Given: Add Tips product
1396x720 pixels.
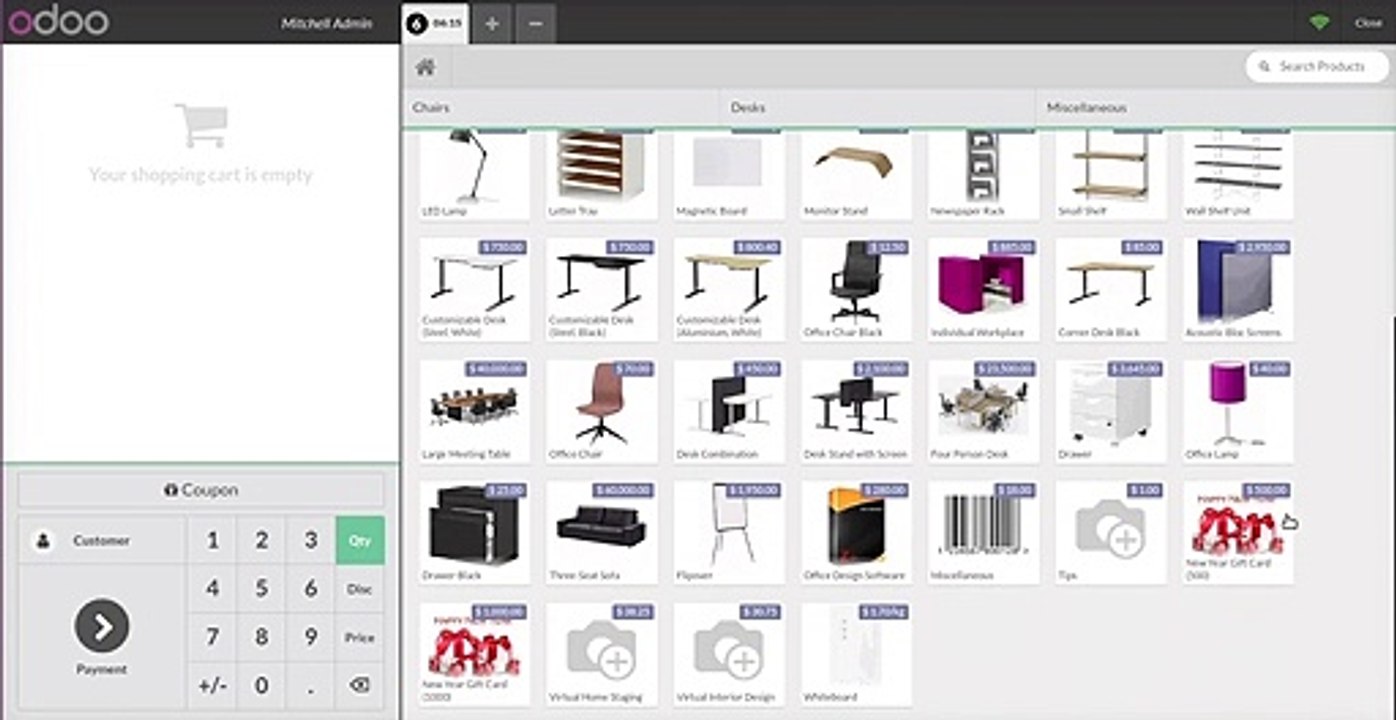Looking at the screenshot, I should click(x=1111, y=533).
